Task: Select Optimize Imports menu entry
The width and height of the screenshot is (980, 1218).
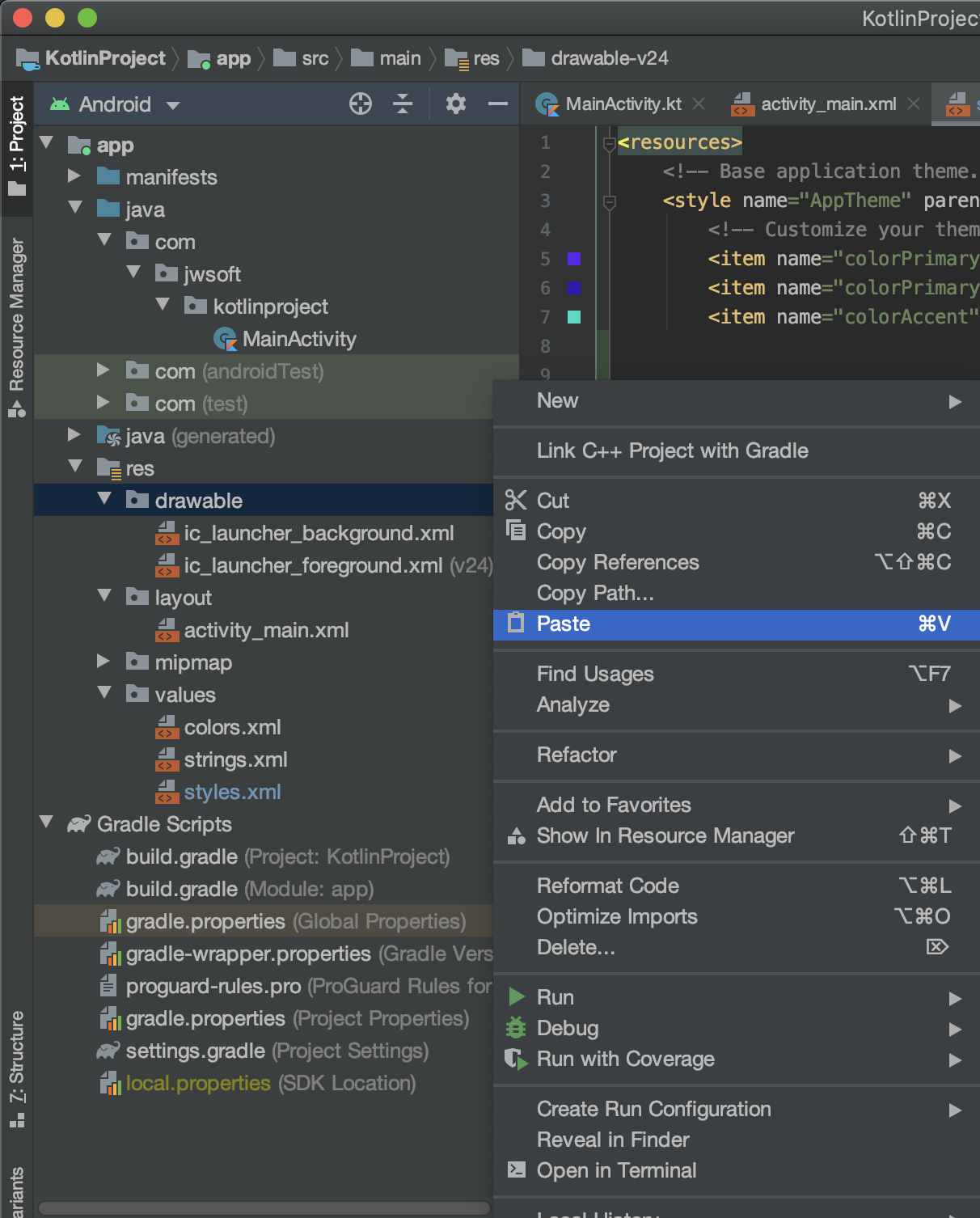Action: 736,916
